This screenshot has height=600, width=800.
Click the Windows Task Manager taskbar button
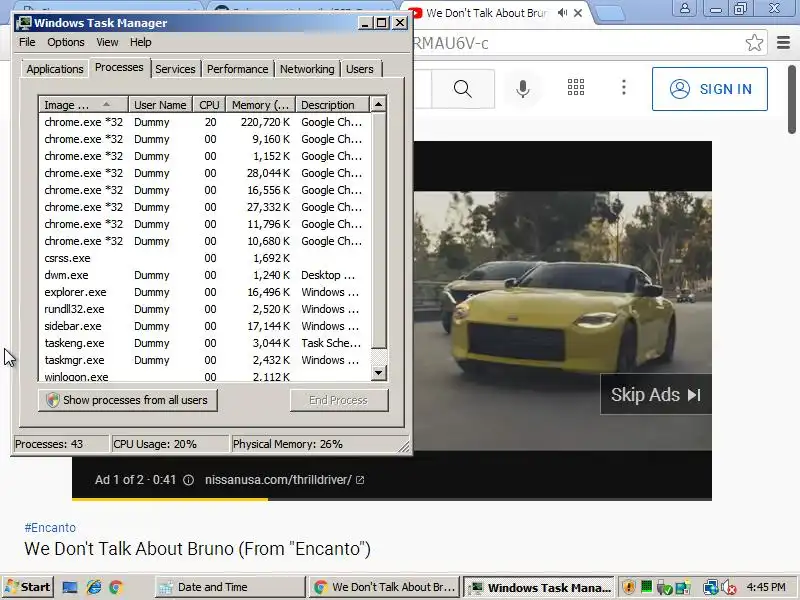point(540,587)
